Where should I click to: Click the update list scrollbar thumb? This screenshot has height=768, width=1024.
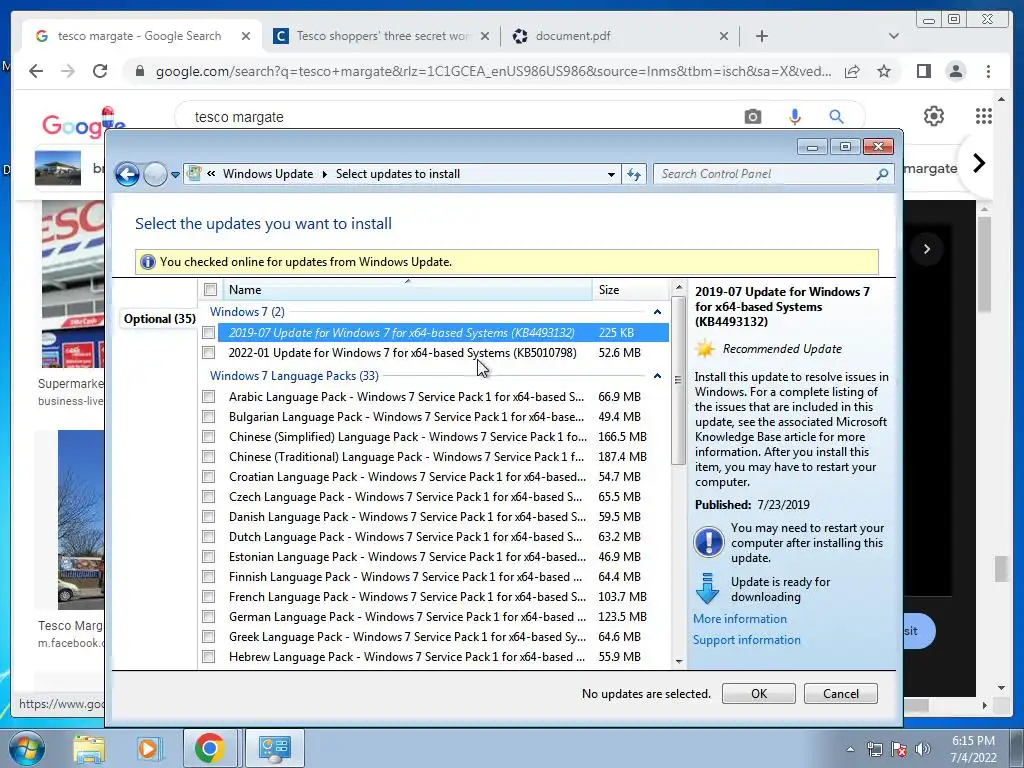pos(679,380)
